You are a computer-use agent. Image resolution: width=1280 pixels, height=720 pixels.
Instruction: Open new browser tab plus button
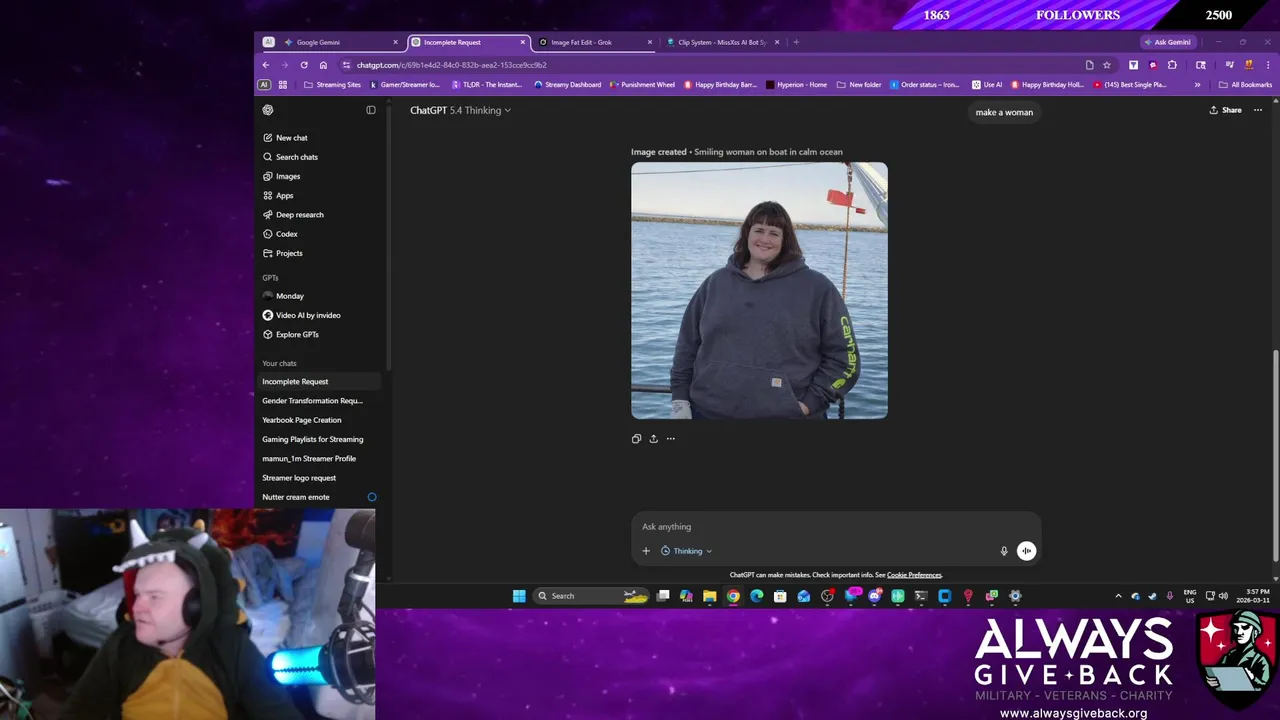point(796,42)
